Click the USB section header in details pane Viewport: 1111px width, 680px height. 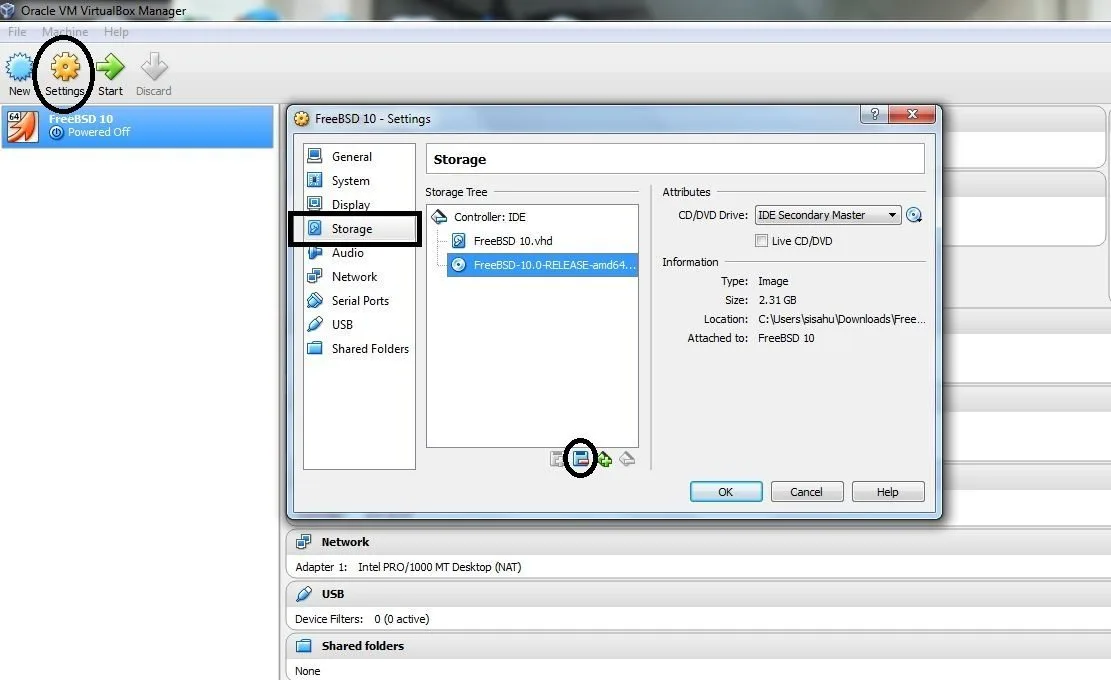(x=698, y=594)
